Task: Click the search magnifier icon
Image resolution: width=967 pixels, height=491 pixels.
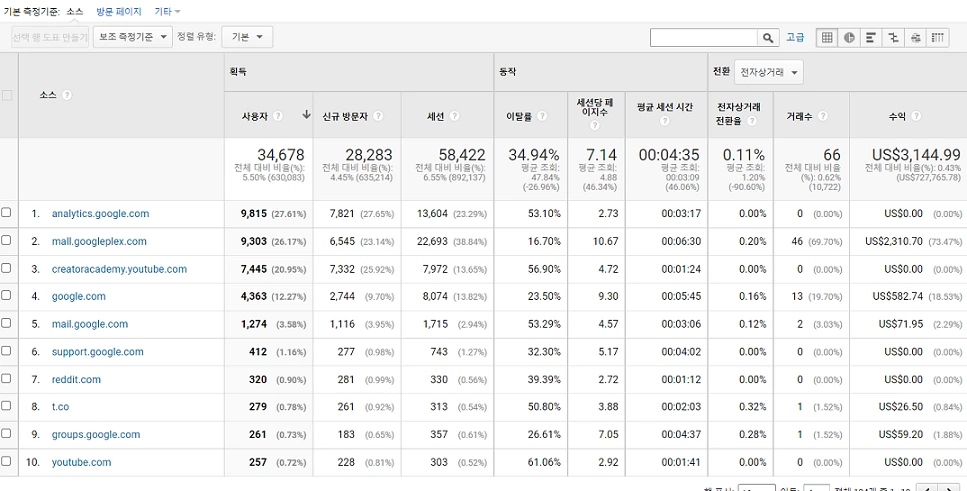Action: click(768, 38)
